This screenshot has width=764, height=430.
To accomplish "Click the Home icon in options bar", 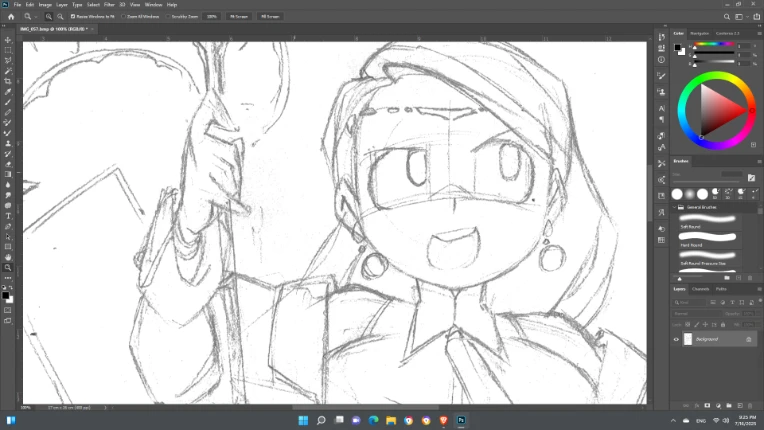I will pyautogui.click(x=11, y=17).
